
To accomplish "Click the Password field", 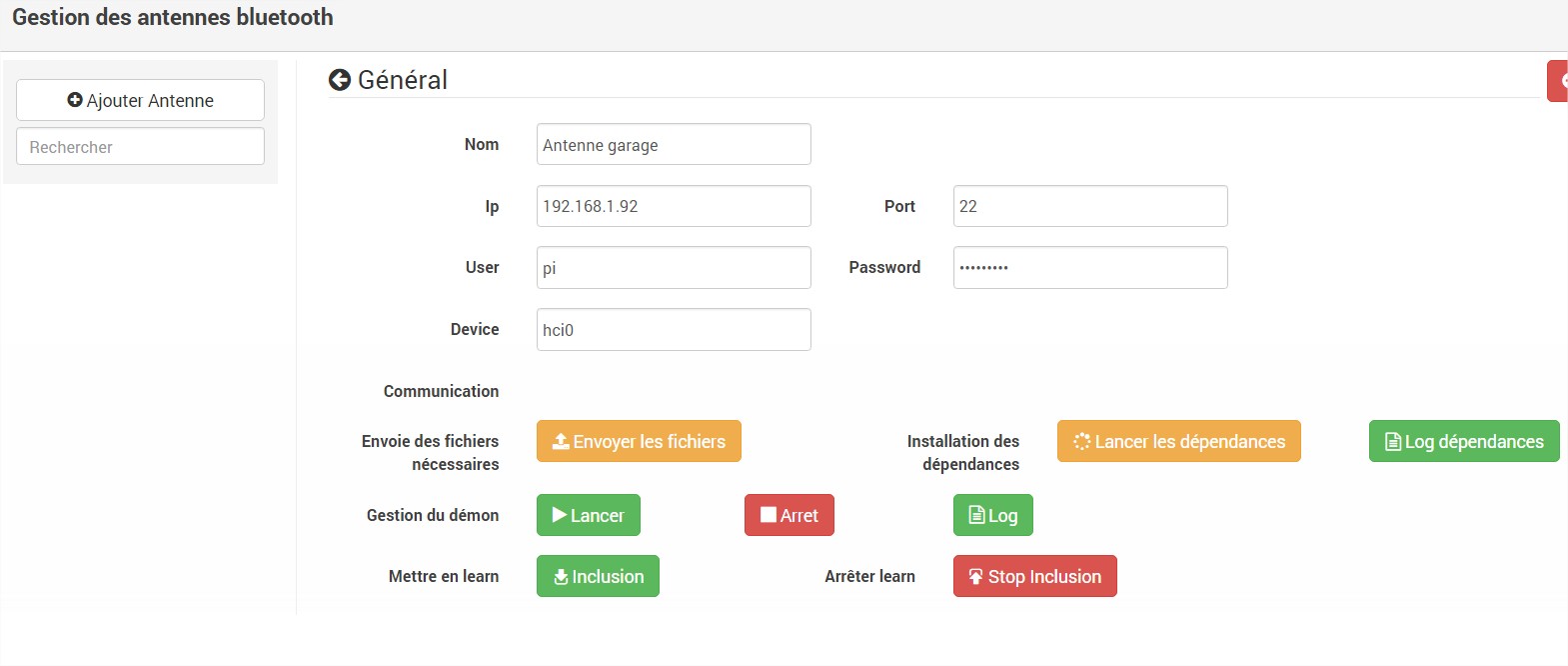I will click(x=1090, y=268).
